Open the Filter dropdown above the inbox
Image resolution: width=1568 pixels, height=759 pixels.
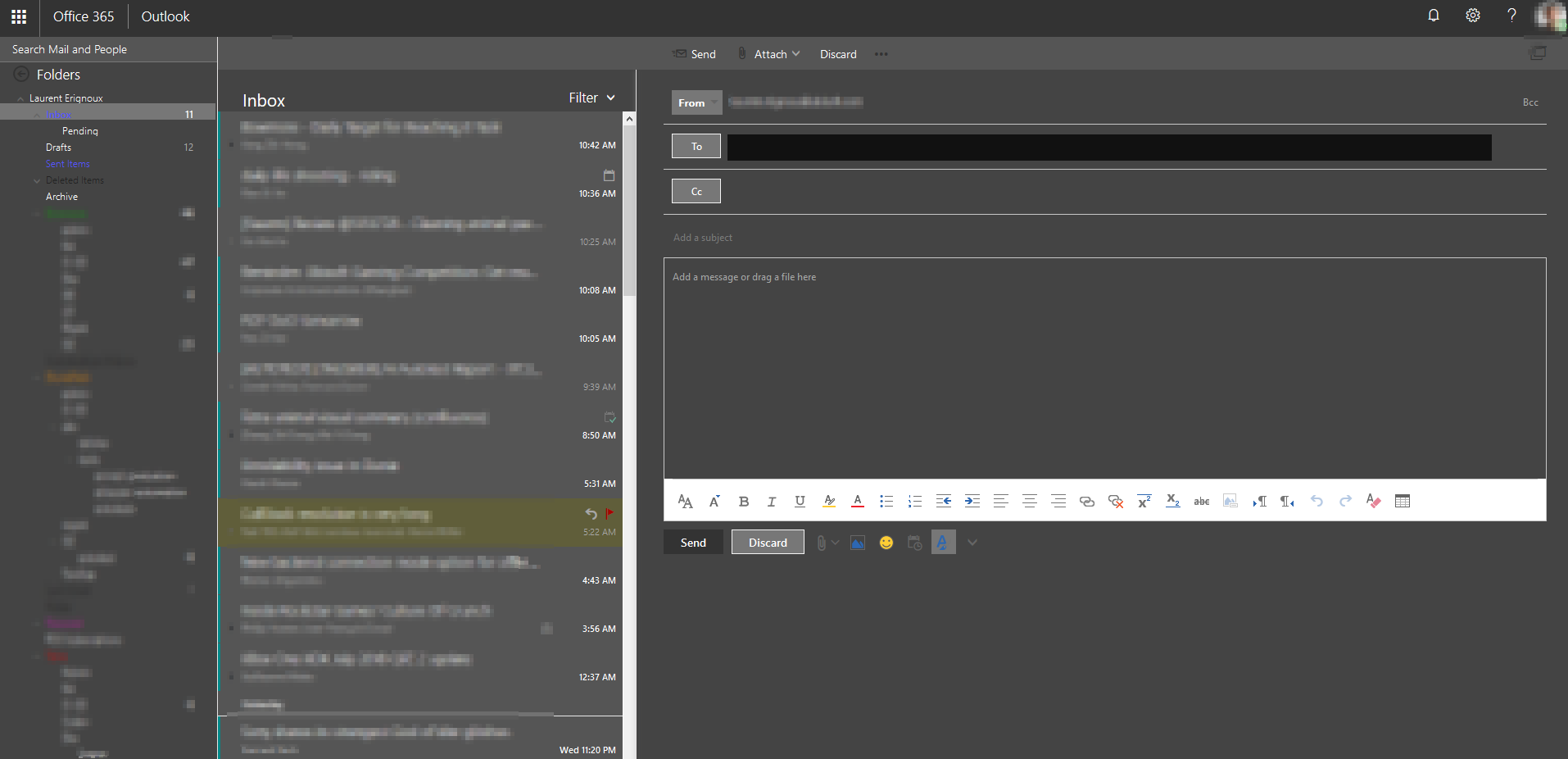(591, 97)
